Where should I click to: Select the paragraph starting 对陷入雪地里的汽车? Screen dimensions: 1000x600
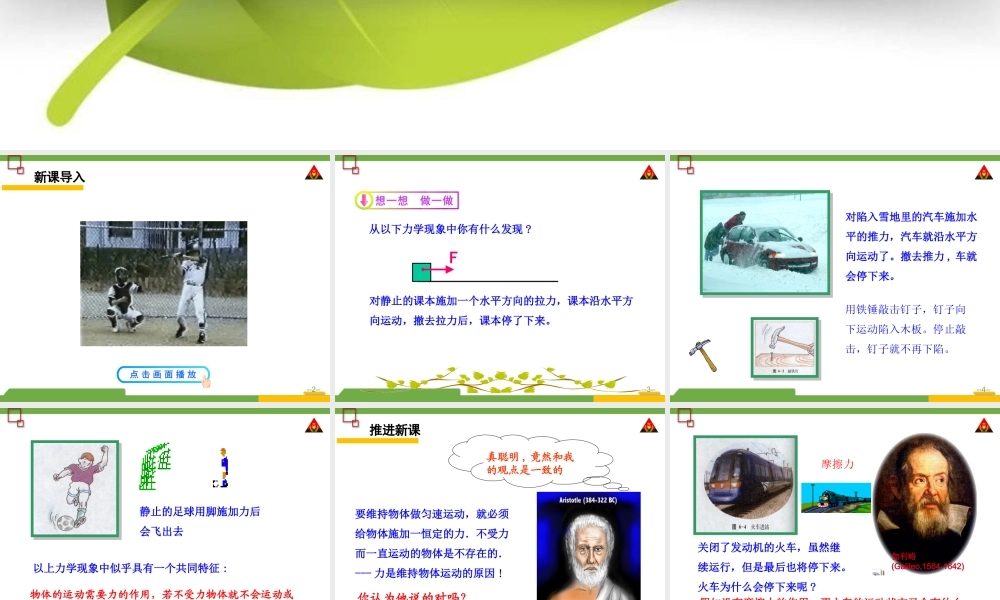point(911,246)
